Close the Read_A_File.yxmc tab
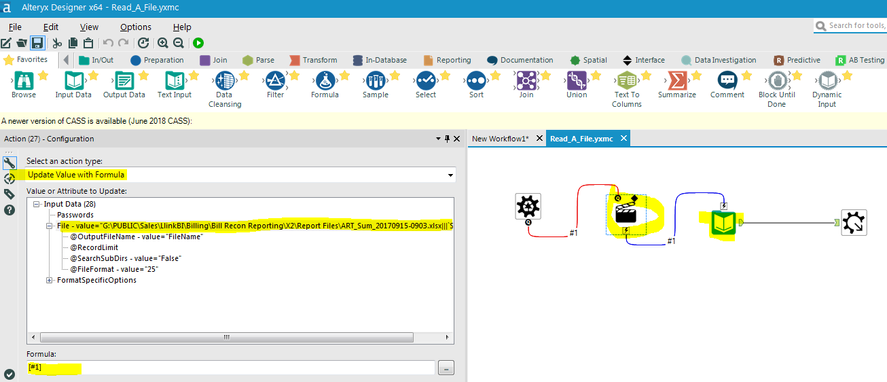The width and height of the screenshot is (887, 382). click(624, 139)
